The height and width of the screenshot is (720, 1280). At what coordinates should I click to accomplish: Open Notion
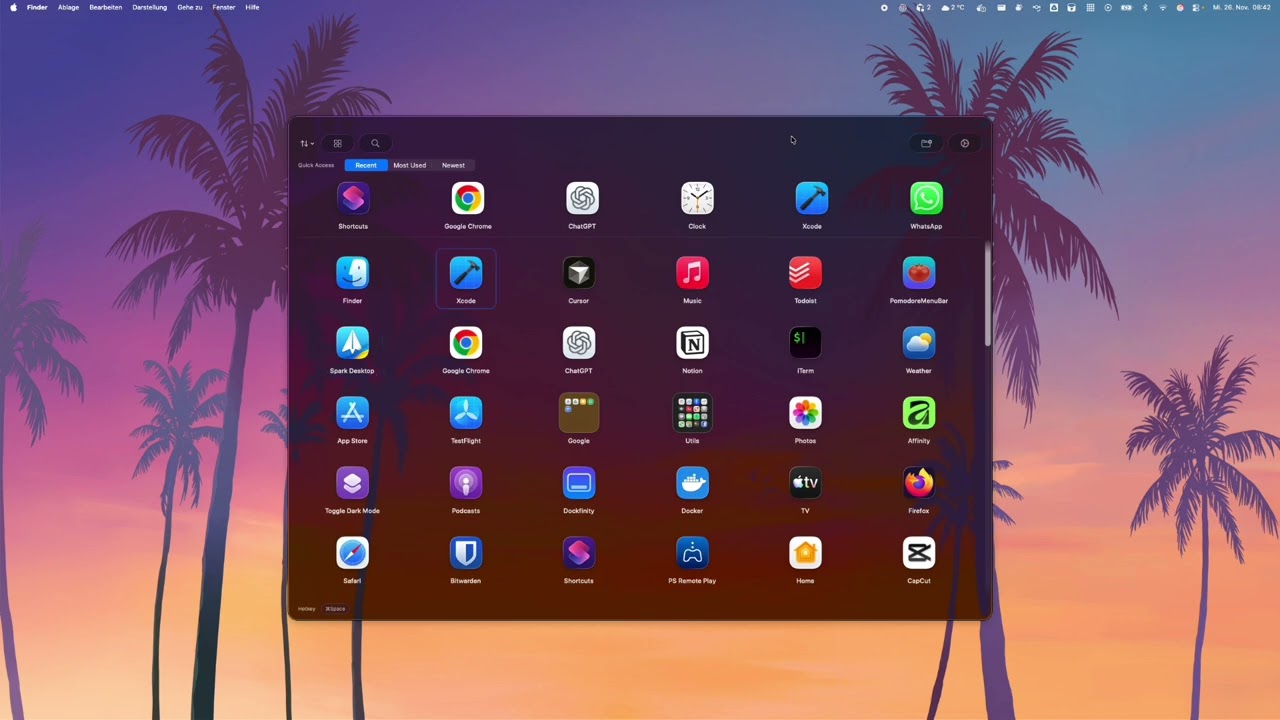(x=692, y=342)
